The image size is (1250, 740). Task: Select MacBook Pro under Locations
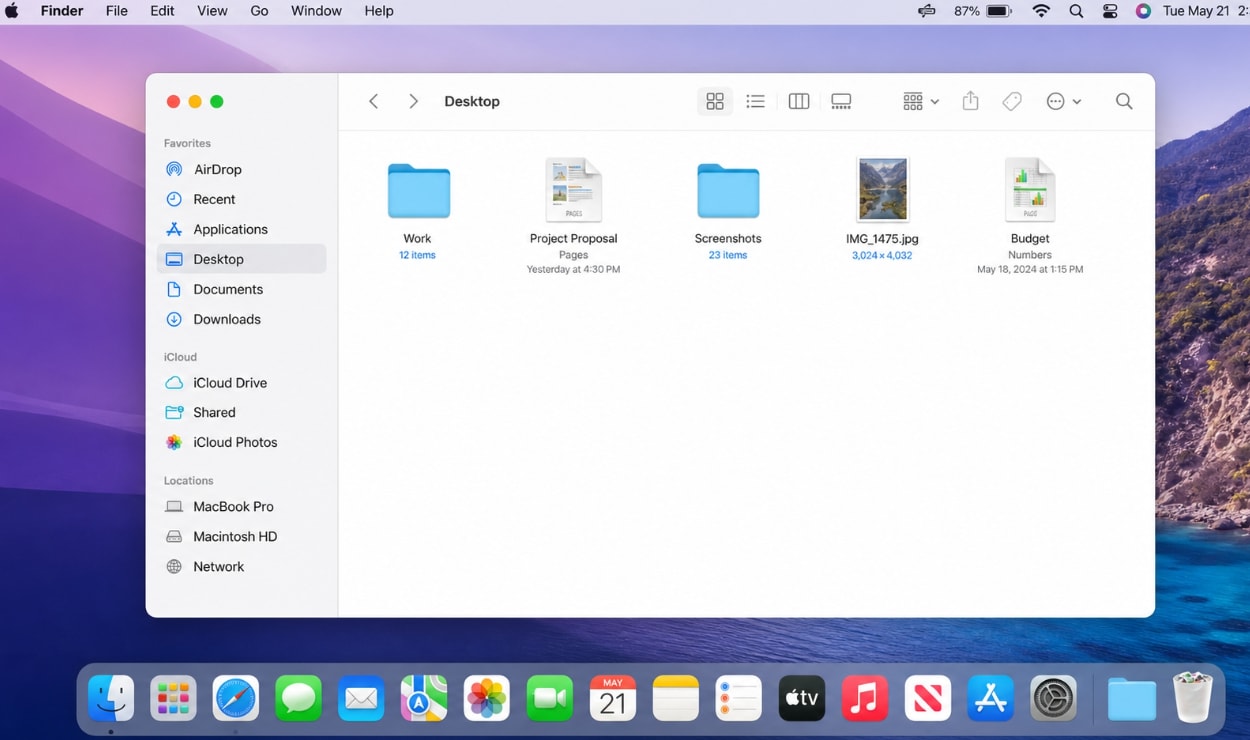click(x=241, y=506)
